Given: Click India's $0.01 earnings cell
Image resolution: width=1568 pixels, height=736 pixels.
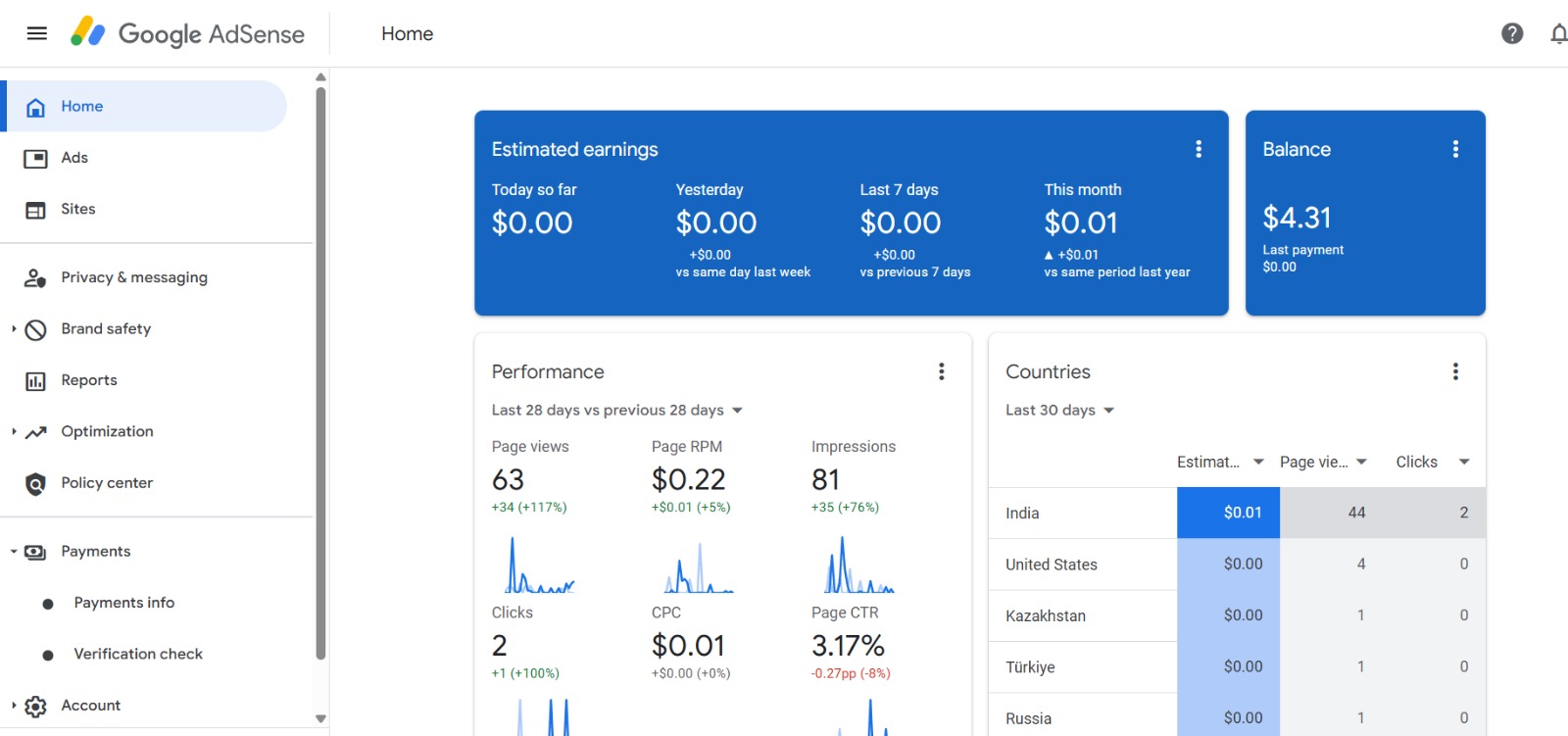Looking at the screenshot, I should pyautogui.click(x=1228, y=513).
